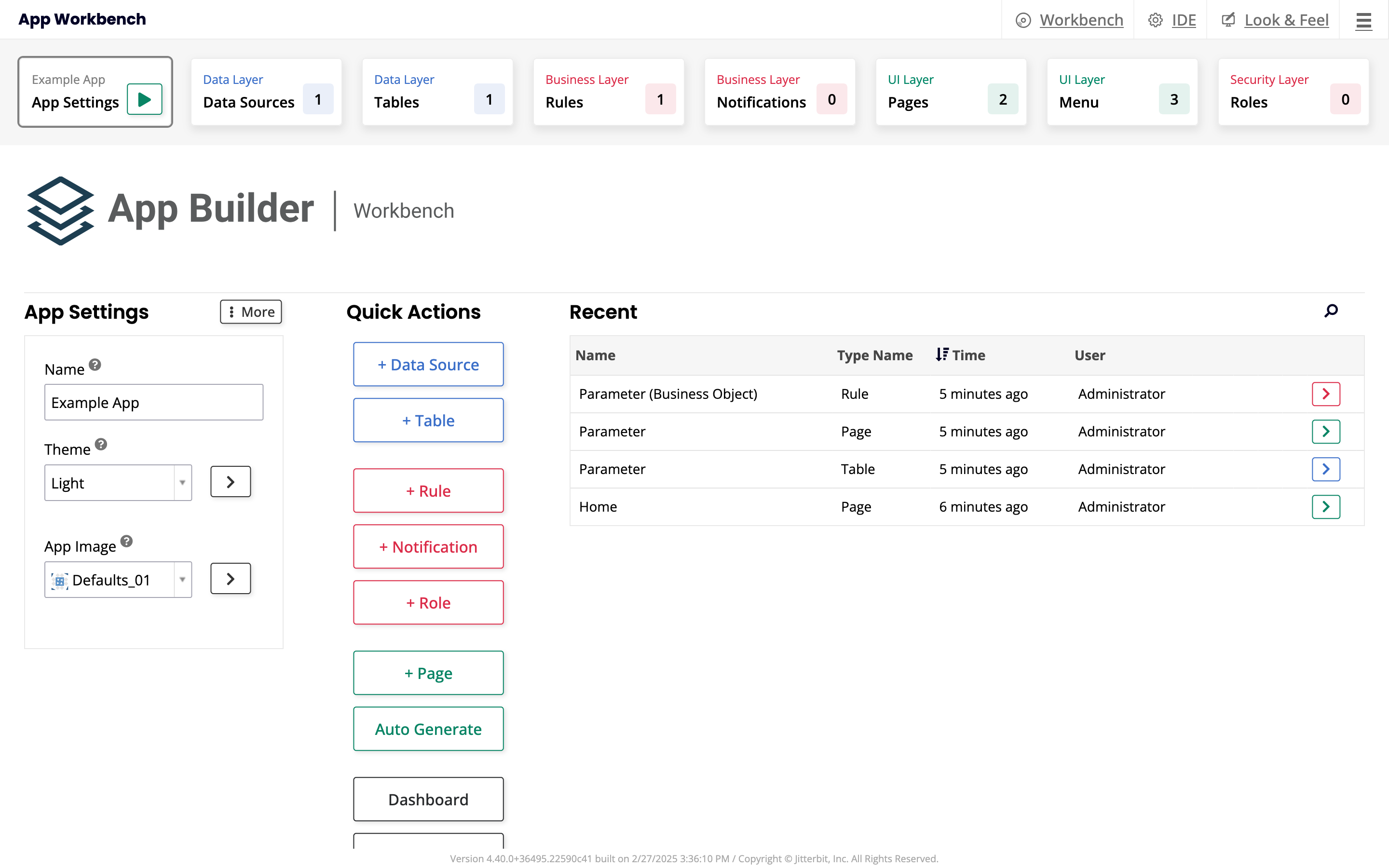The image size is (1389, 868).
Task: Click the + Data Source quick action
Action: coord(428,364)
